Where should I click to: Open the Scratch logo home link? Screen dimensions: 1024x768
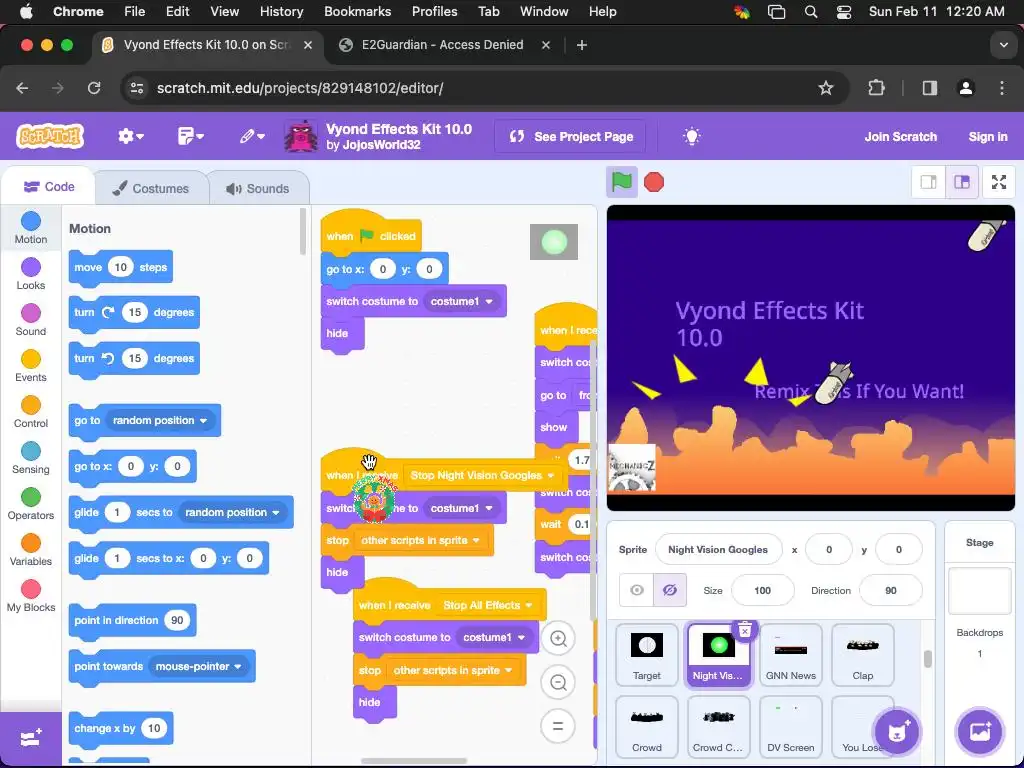pos(50,136)
